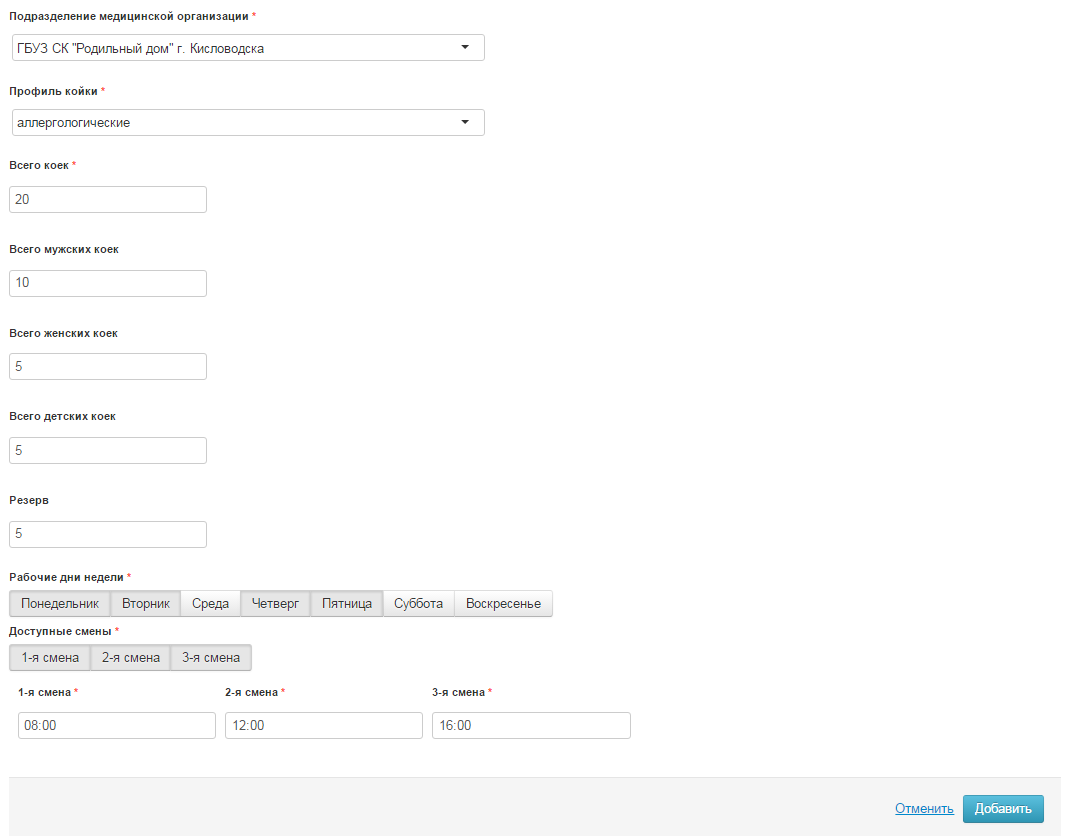Enable Воскресенье as a workday
Screen dimensions: 1066x836
(x=503, y=604)
